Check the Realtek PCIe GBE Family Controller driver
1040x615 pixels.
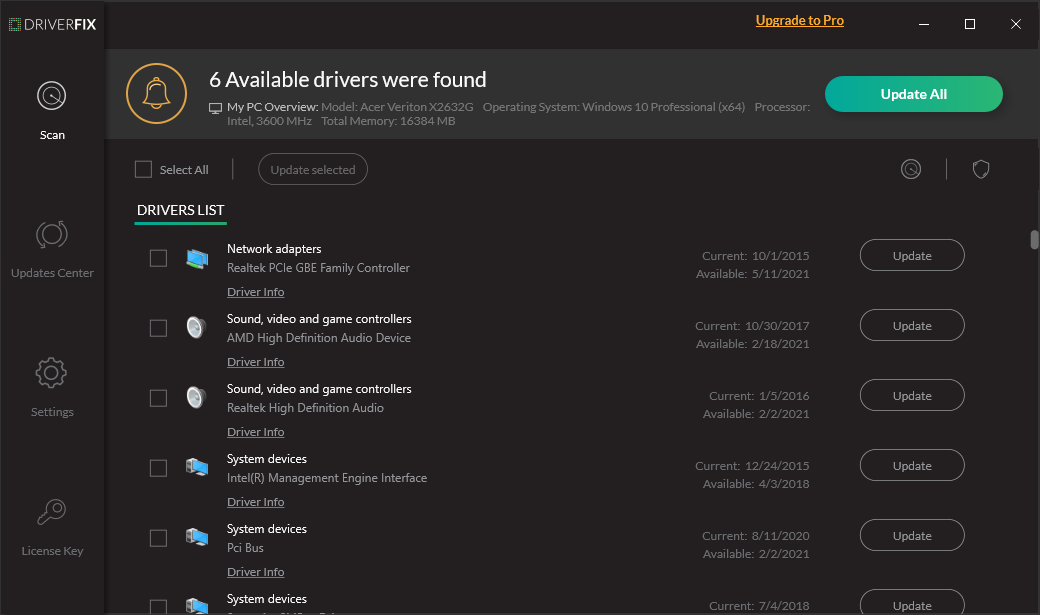[157, 257]
